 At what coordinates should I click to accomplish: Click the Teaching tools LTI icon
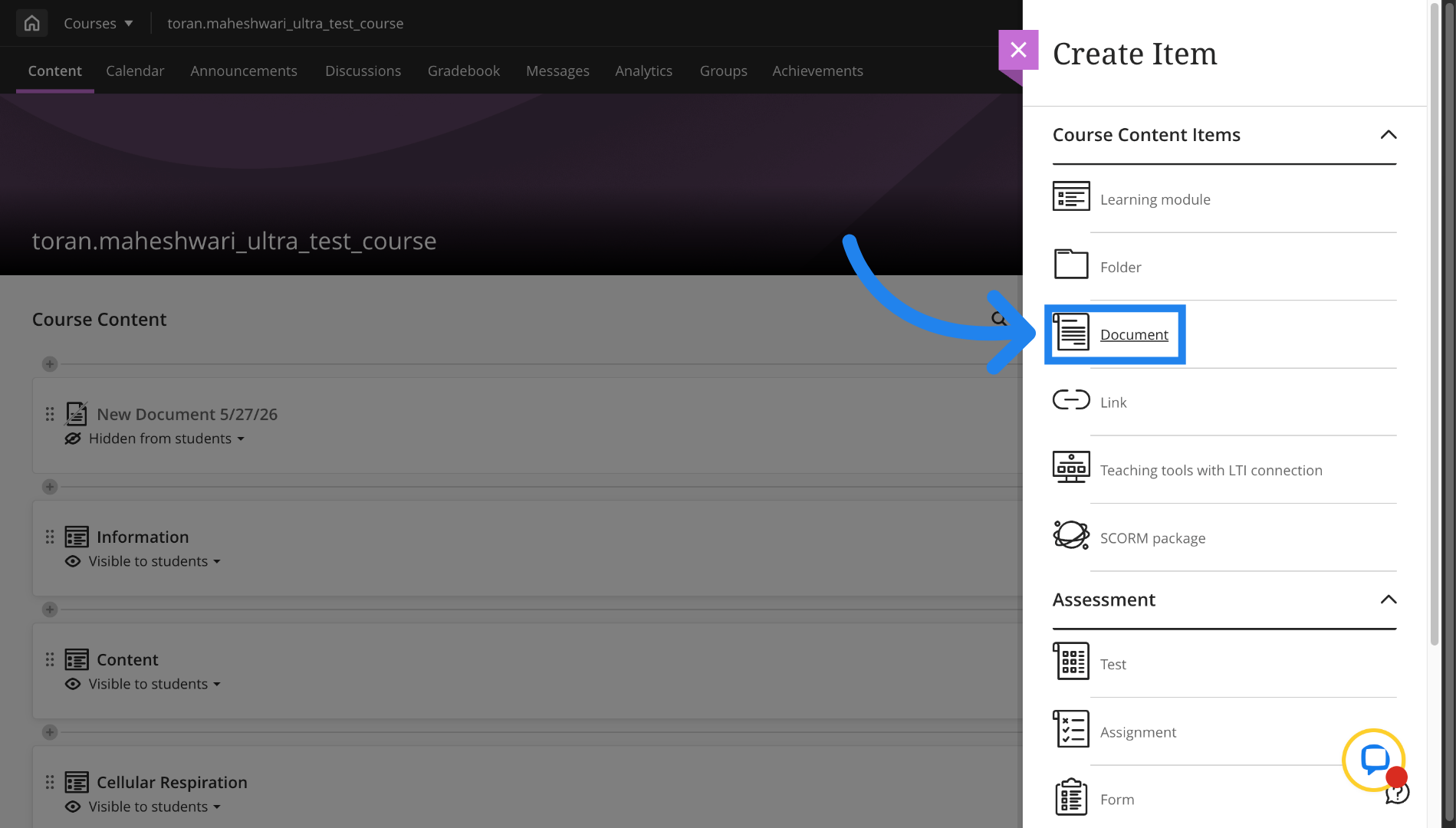(1071, 467)
